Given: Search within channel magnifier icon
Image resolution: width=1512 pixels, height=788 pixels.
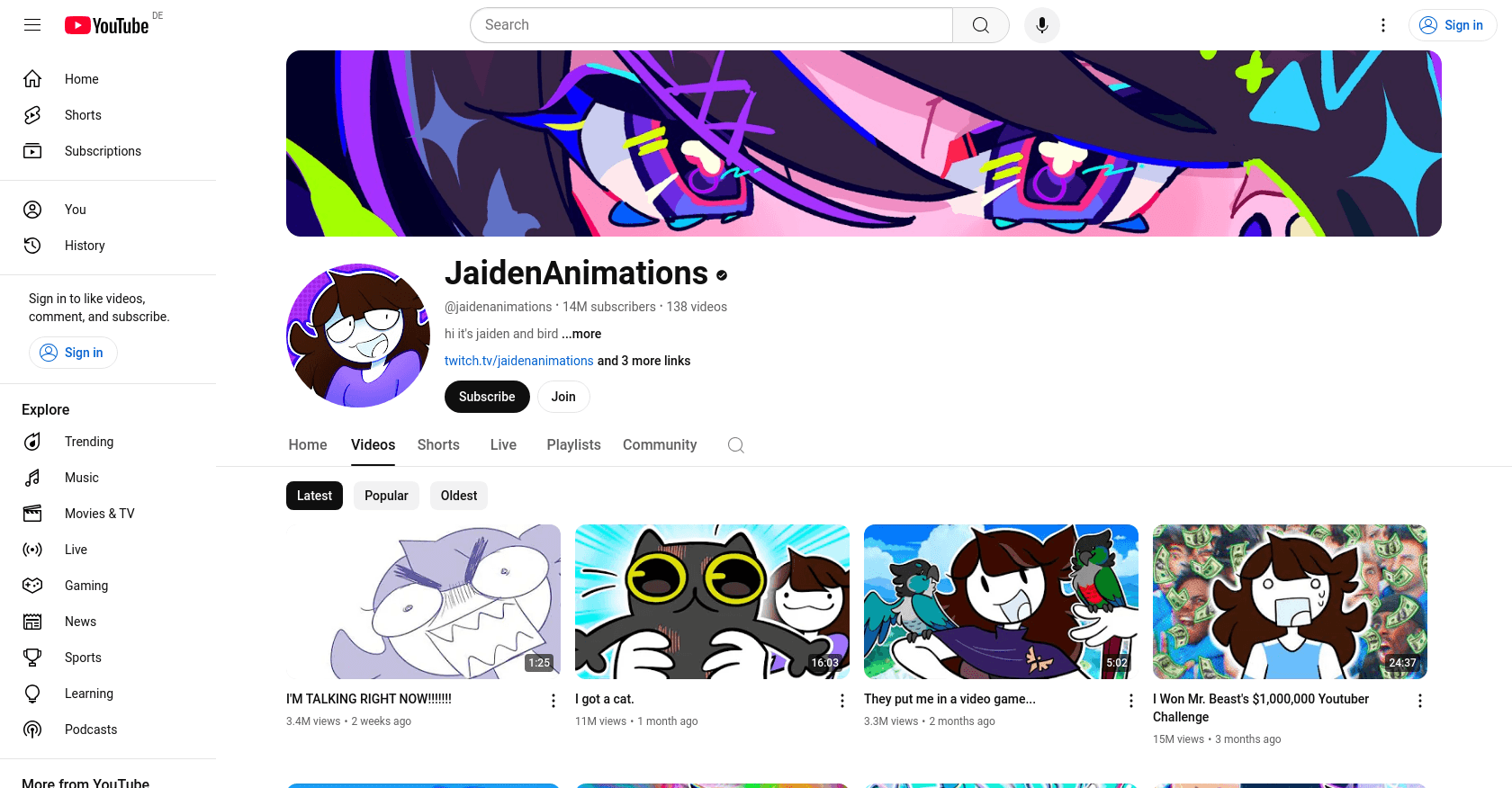Looking at the screenshot, I should point(736,445).
